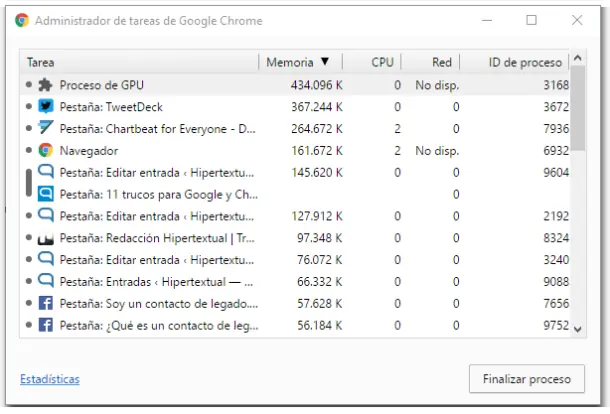Click the Chrome logo in the title bar
The height and width of the screenshot is (414, 610).
click(x=22, y=20)
